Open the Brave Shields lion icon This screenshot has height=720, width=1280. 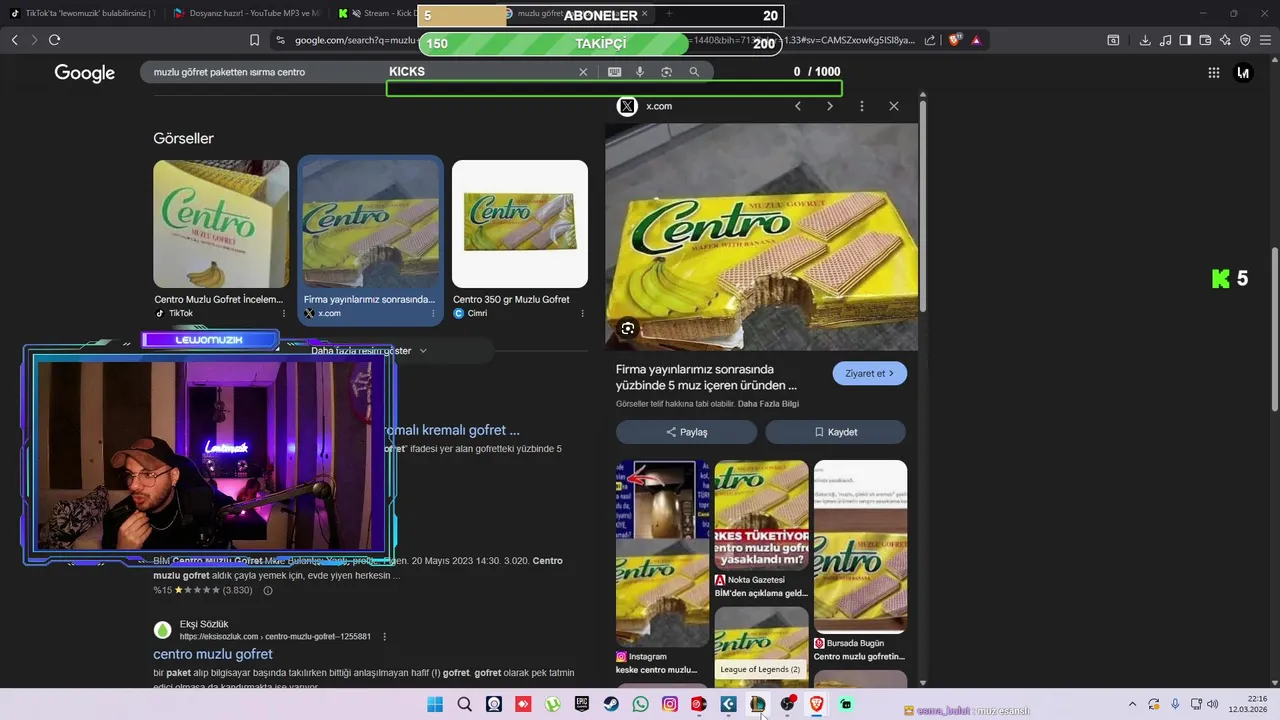click(954, 40)
